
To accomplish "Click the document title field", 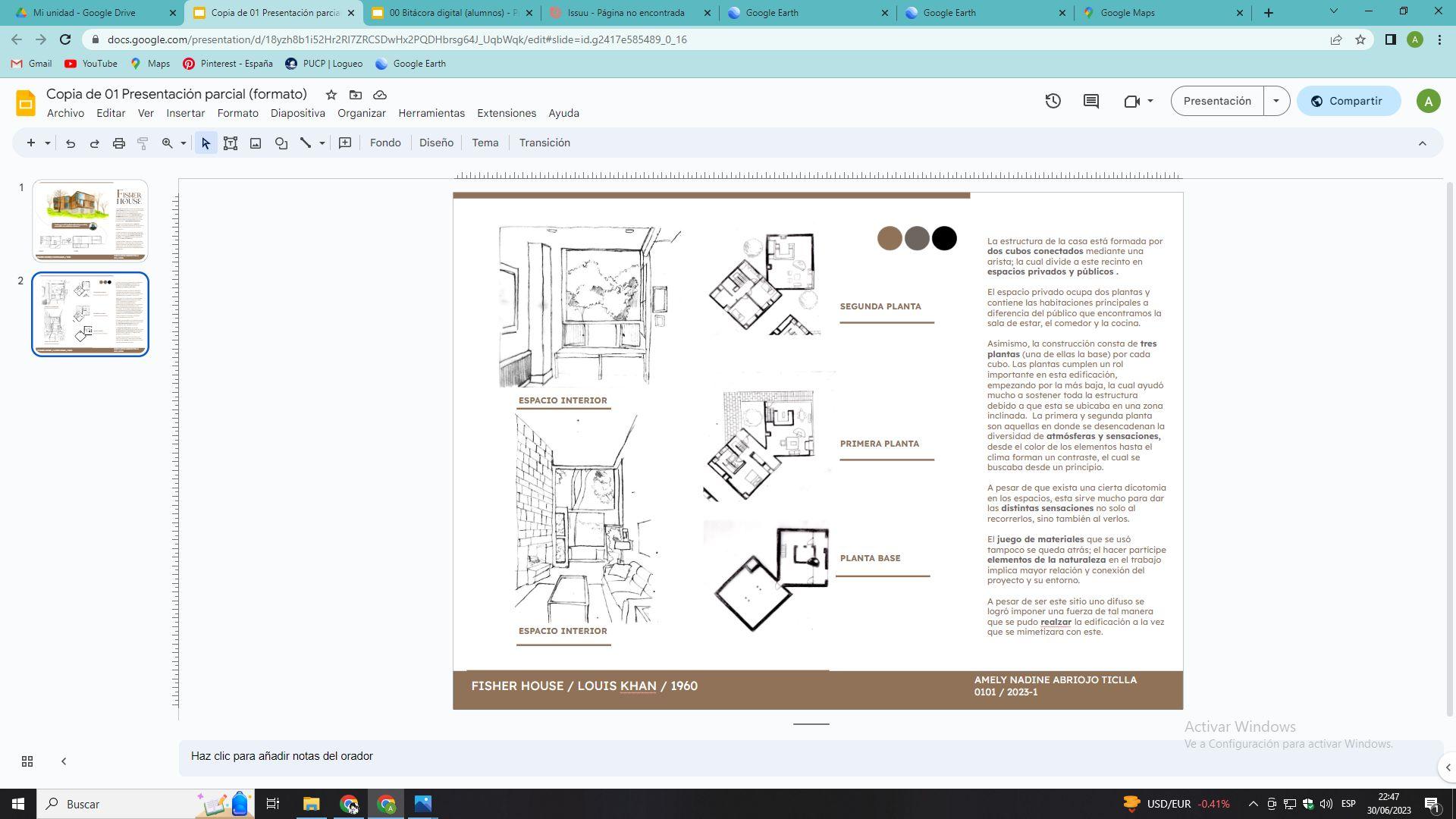I will (x=177, y=95).
